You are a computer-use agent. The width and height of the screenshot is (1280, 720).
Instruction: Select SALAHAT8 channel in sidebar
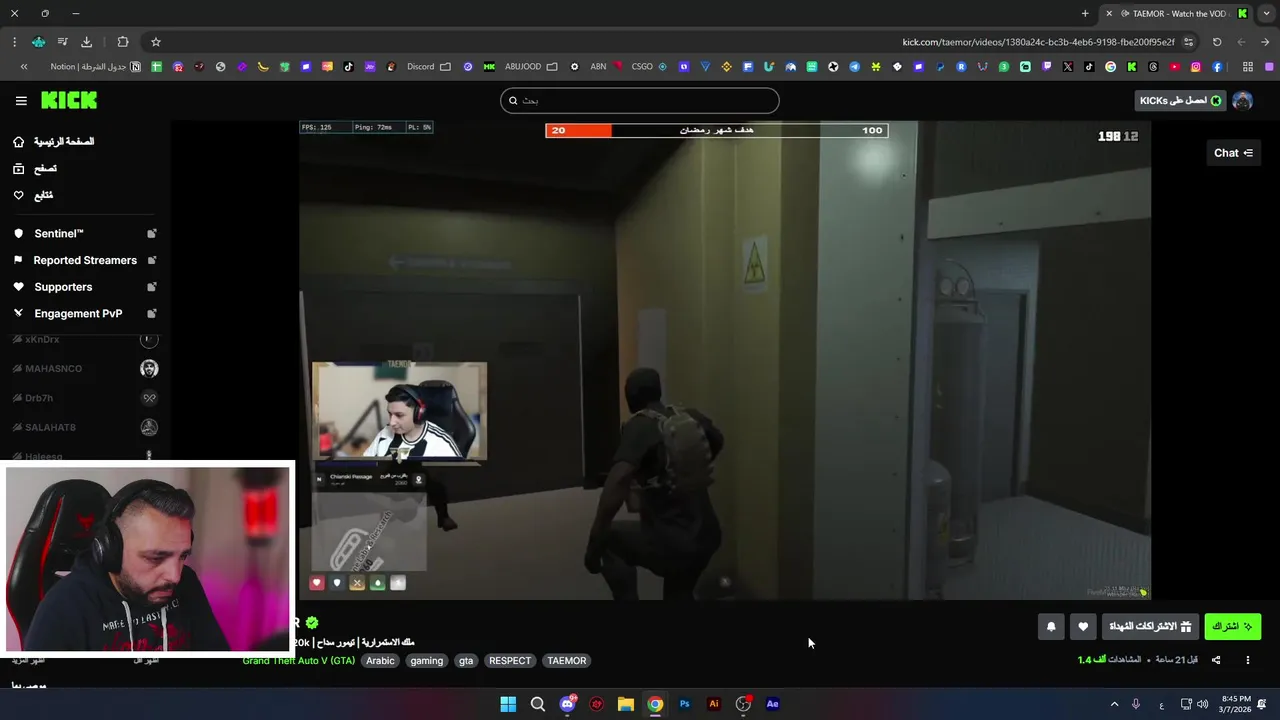[x=84, y=428]
